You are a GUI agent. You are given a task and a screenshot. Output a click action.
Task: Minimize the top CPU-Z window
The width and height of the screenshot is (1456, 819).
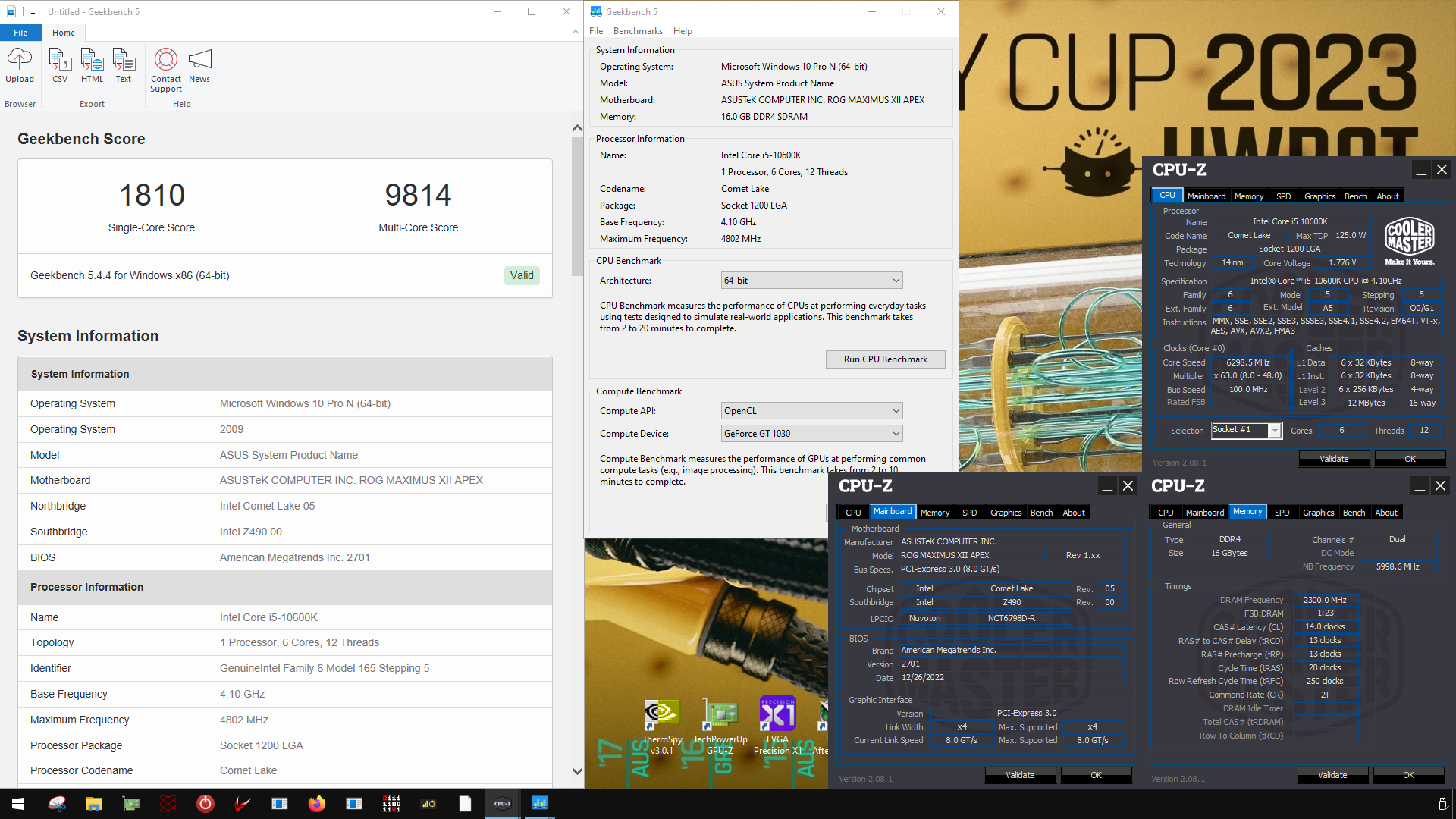(x=1421, y=171)
